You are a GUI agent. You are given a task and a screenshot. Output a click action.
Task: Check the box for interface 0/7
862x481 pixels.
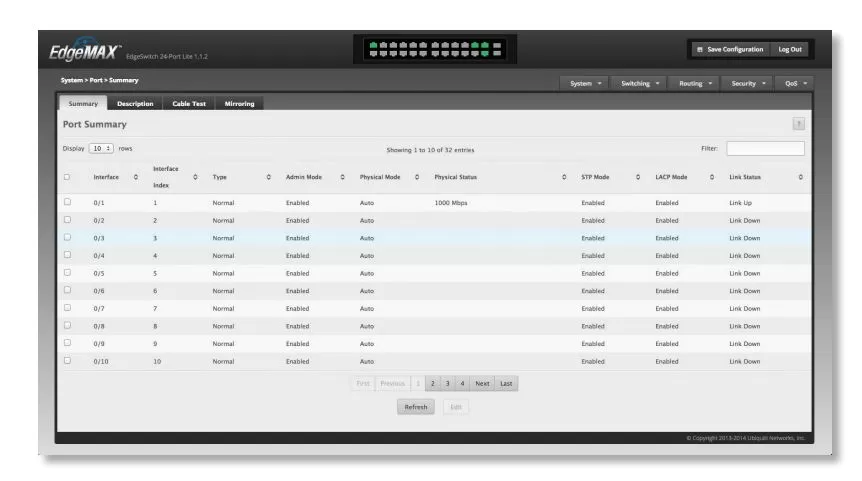(68, 307)
